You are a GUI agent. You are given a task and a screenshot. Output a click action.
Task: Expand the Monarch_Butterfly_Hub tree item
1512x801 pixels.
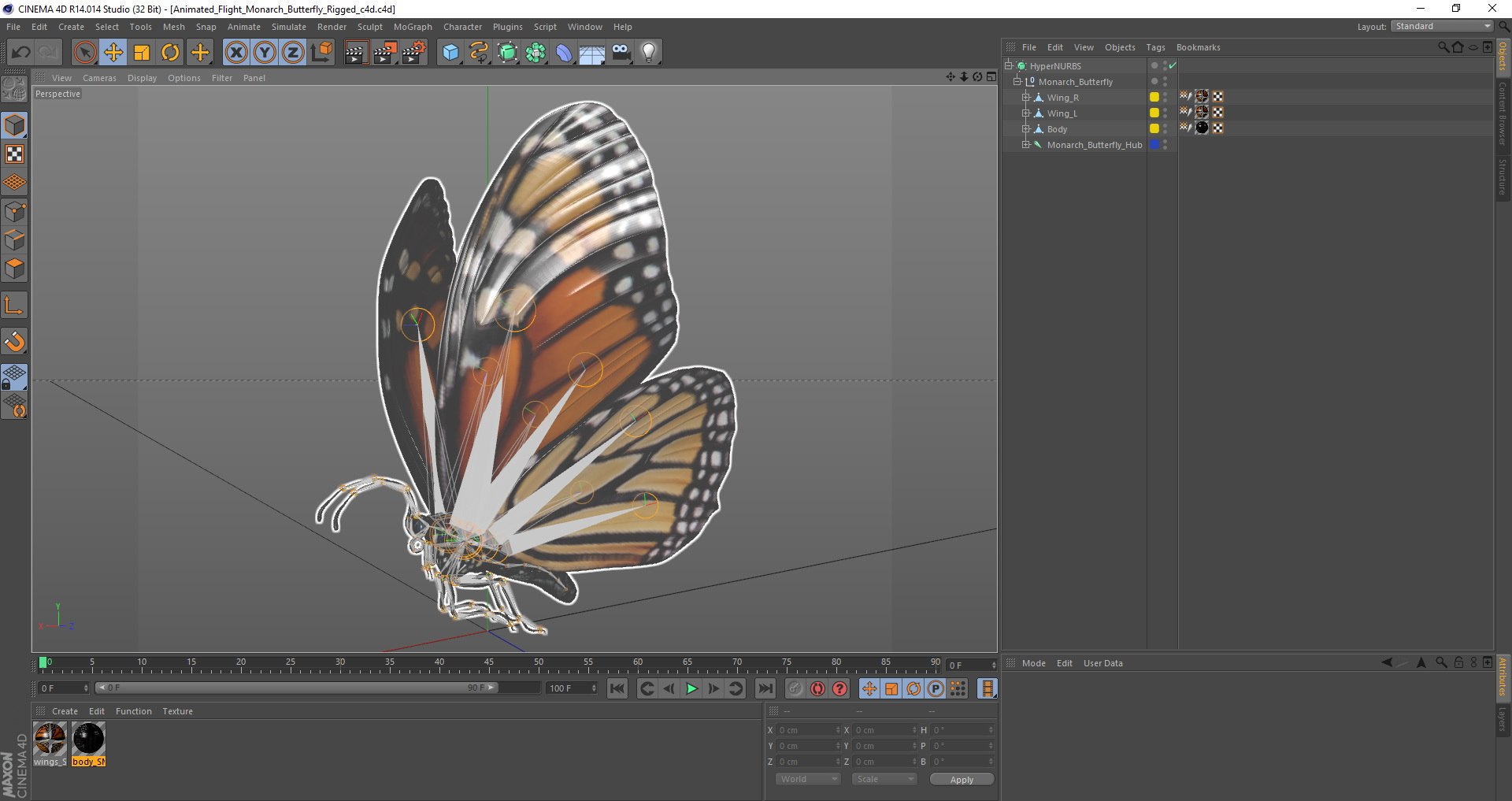click(x=1026, y=145)
